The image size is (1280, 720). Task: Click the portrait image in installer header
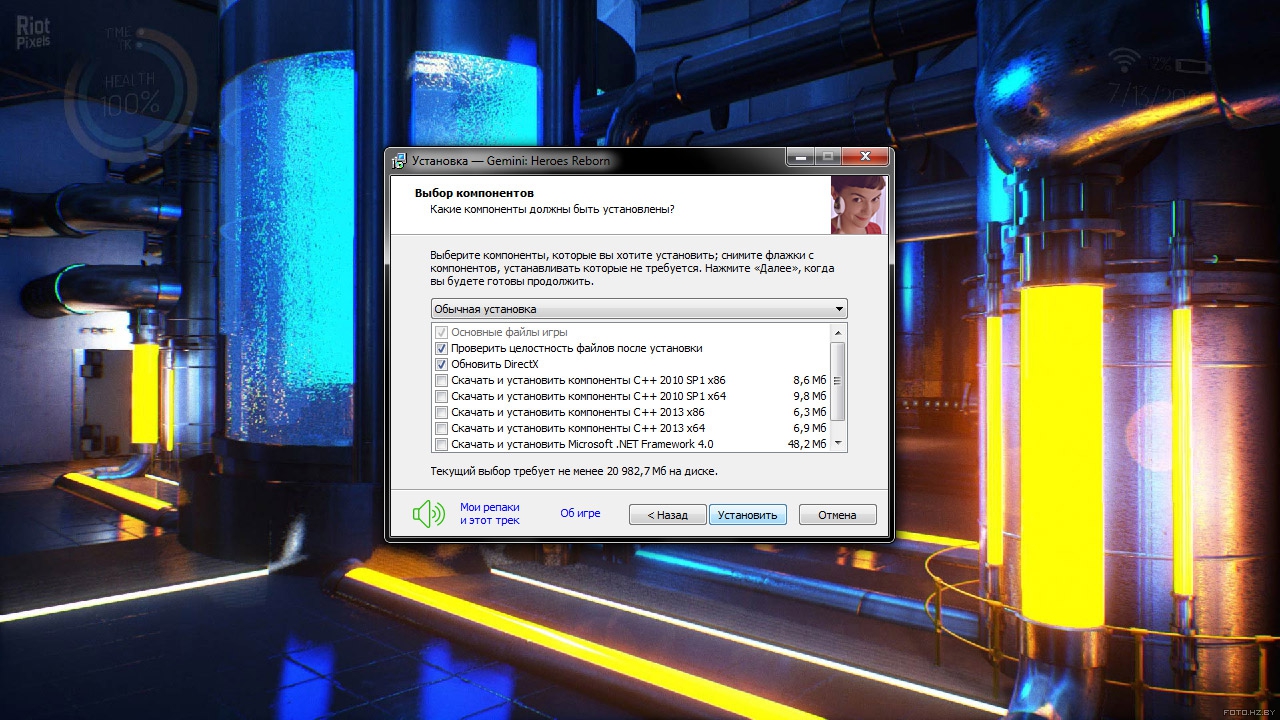click(858, 205)
